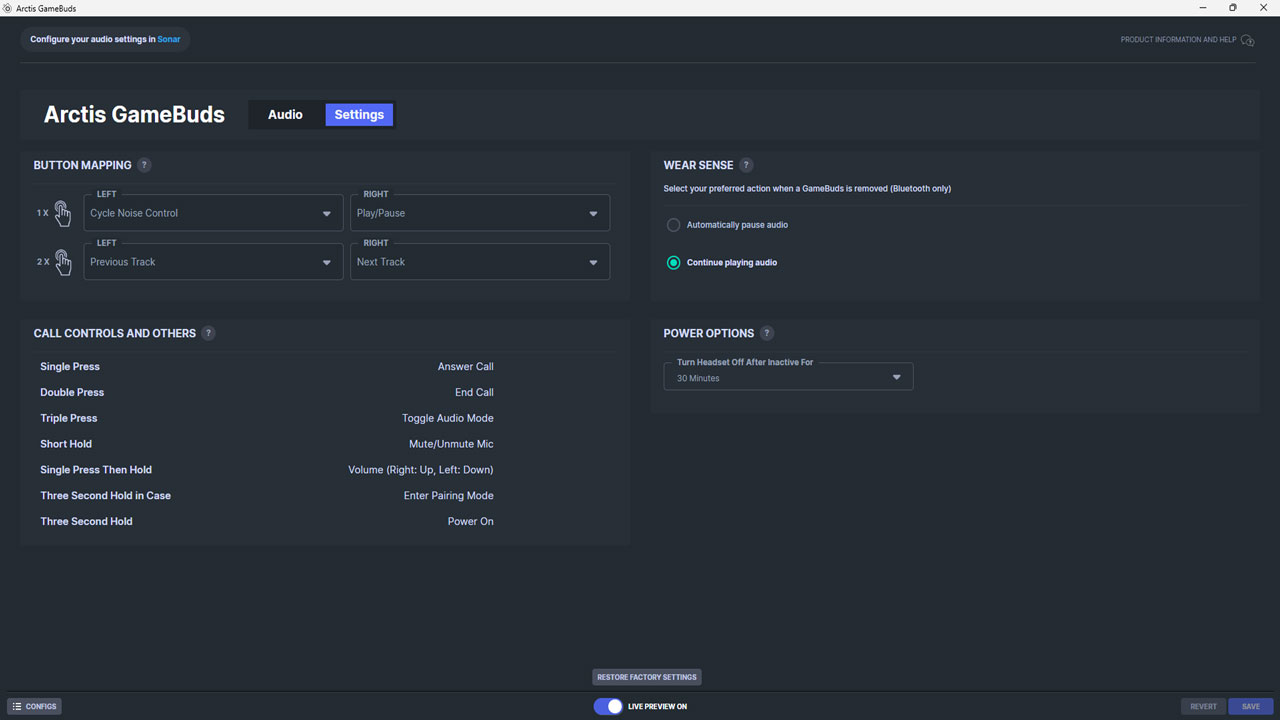The height and width of the screenshot is (720, 1280).
Task: Minimize the Arctis GameBuds window
Action: coord(1204,8)
